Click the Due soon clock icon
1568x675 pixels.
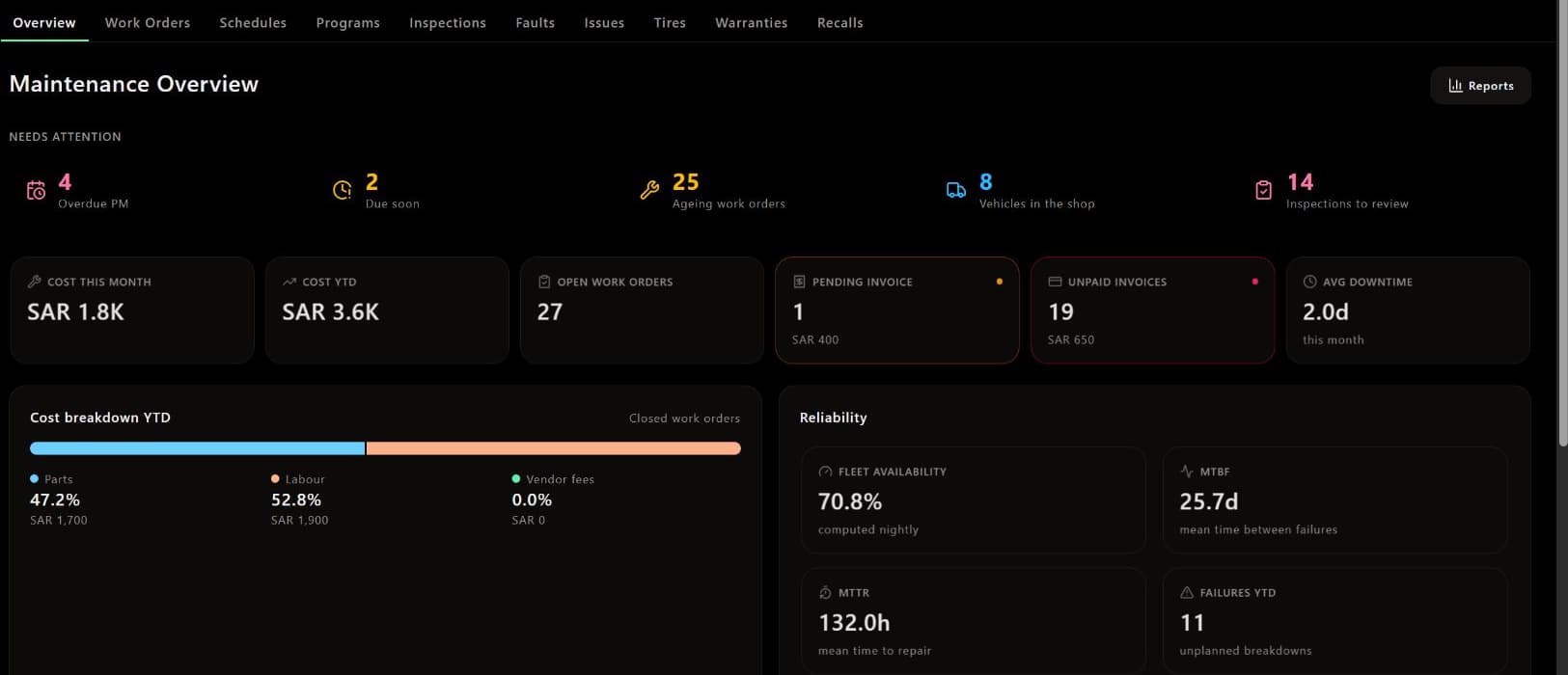coord(343,191)
